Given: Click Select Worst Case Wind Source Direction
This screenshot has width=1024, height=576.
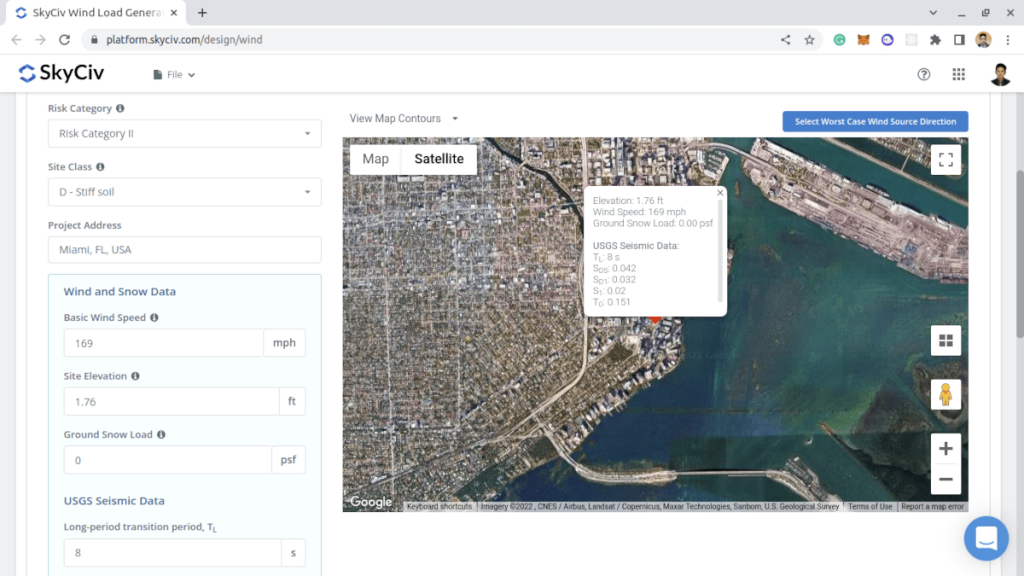Looking at the screenshot, I should pyautogui.click(x=875, y=121).
